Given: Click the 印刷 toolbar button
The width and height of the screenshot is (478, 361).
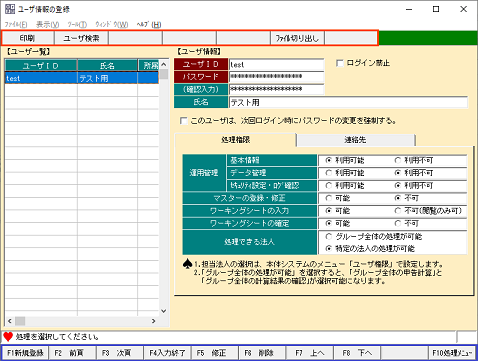Looking at the screenshot, I should 28,38.
